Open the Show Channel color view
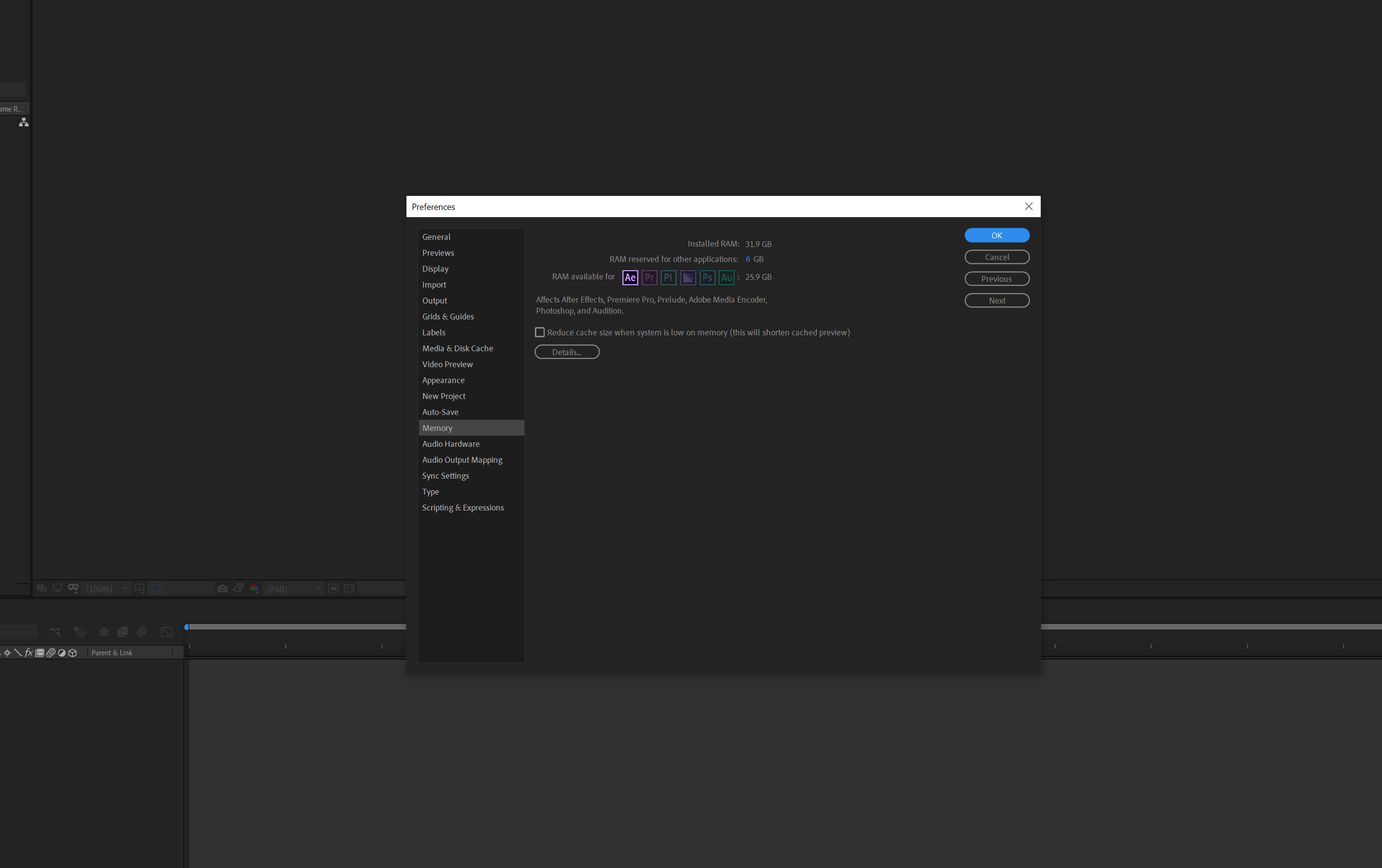 (254, 588)
